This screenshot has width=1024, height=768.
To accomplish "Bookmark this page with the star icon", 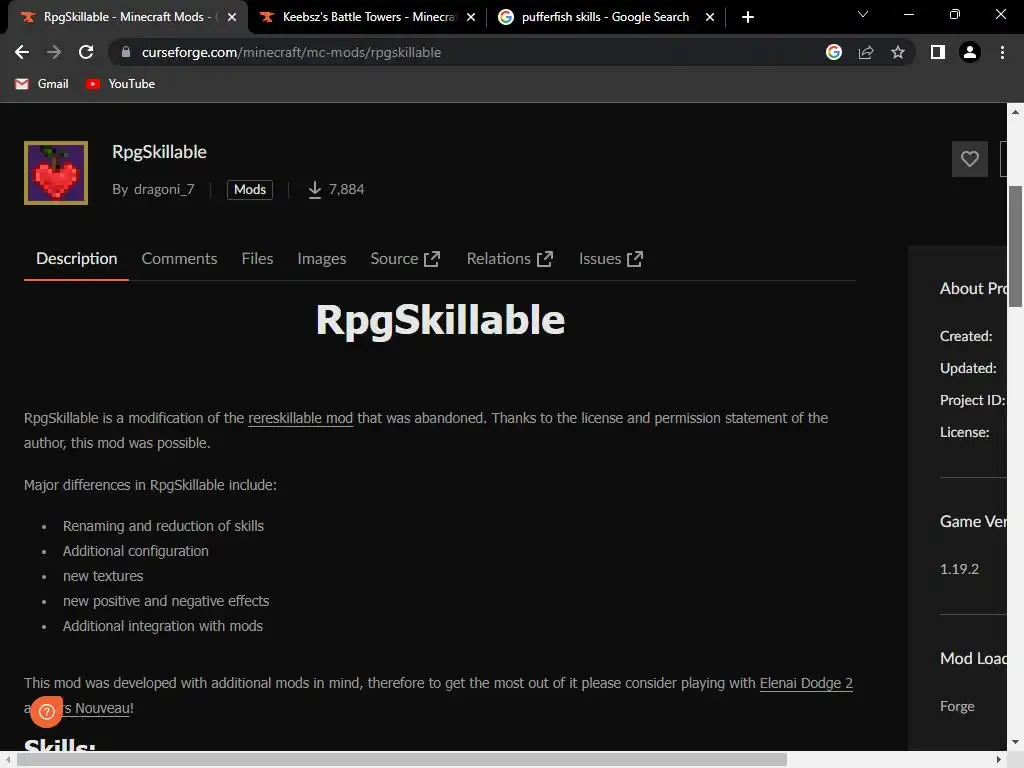I will tap(898, 52).
